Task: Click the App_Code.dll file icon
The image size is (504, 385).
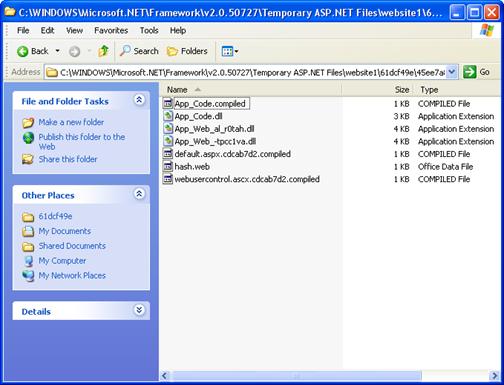Action: tap(168, 116)
